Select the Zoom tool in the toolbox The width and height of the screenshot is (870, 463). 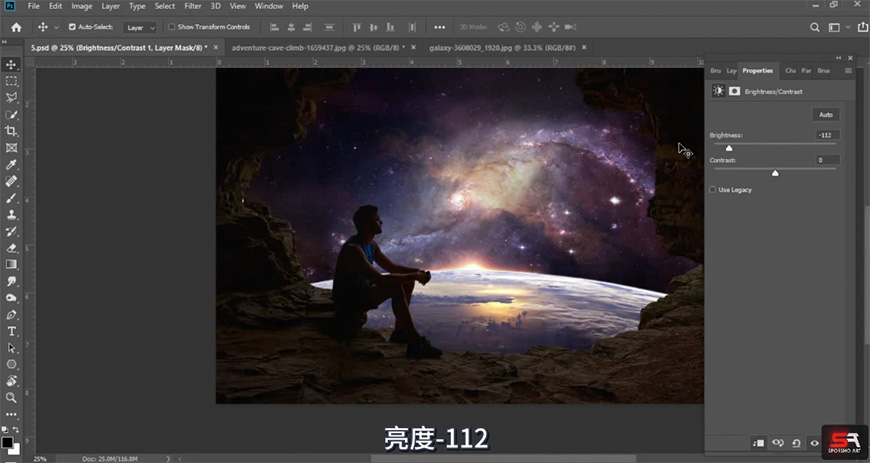[11, 397]
